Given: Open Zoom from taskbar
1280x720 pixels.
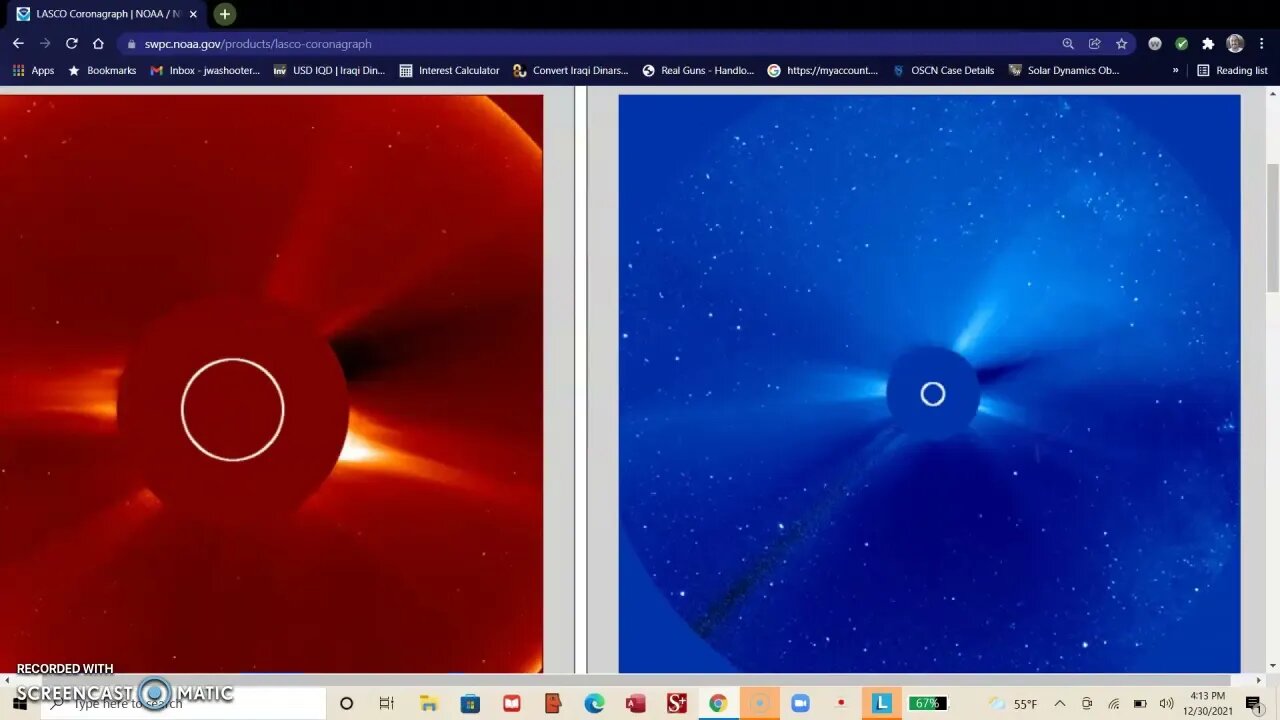Looking at the screenshot, I should click(x=800, y=703).
